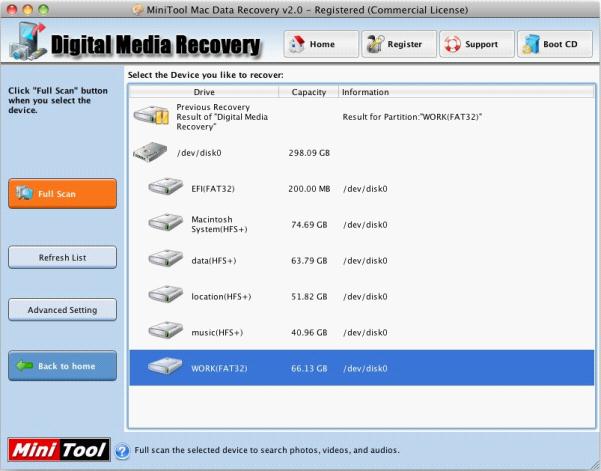Click the capacity value '66.13 GB'
Viewport: 601px width, 471px height.
pos(309,369)
